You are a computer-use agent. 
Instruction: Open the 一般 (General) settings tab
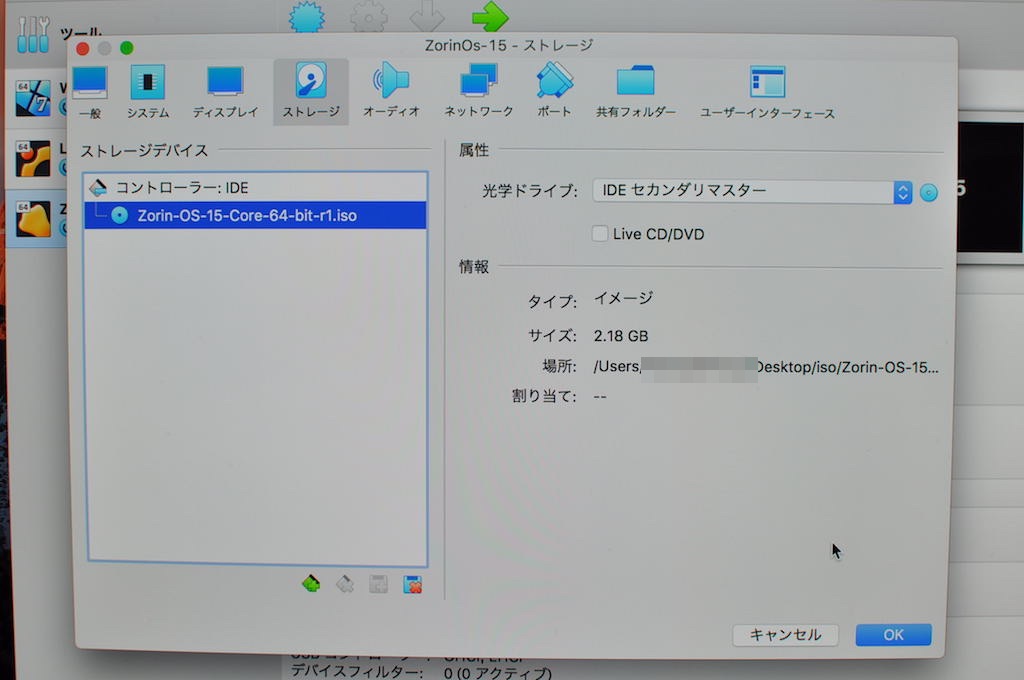[90, 92]
